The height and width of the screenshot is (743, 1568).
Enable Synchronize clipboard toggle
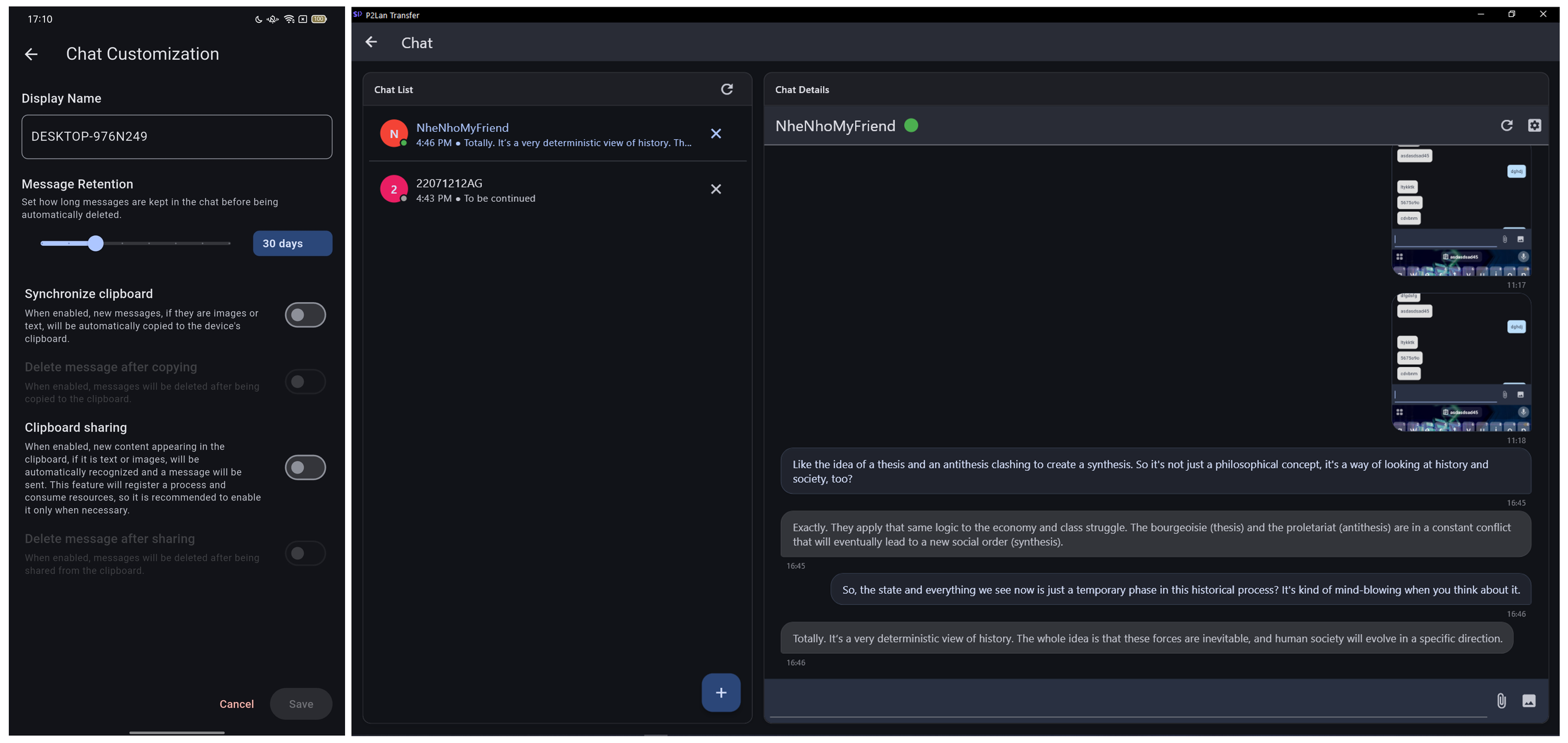[x=305, y=315]
